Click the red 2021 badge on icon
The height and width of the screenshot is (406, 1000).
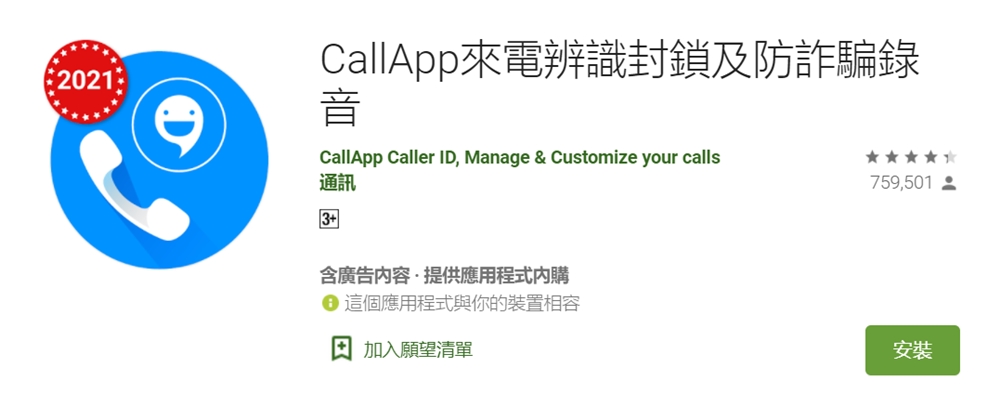pyautogui.click(x=86, y=81)
